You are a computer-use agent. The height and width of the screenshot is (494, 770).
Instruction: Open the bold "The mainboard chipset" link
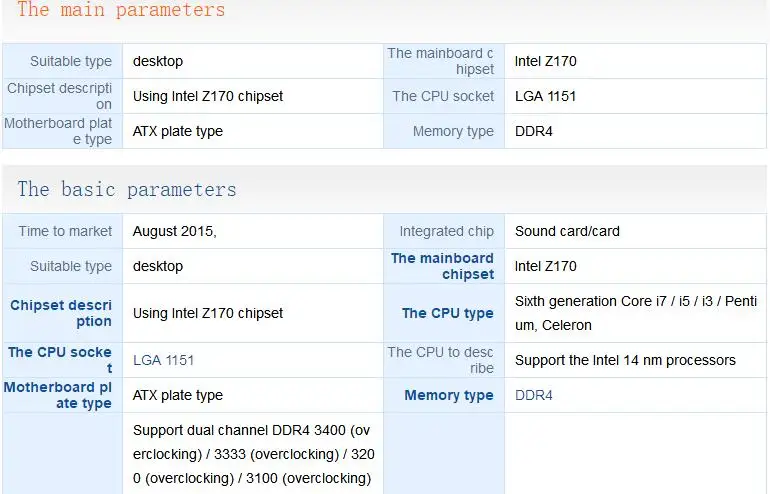pyautogui.click(x=442, y=266)
